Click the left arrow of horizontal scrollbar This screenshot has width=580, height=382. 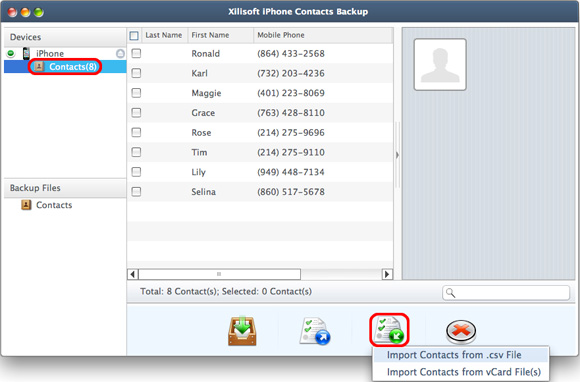click(x=133, y=274)
